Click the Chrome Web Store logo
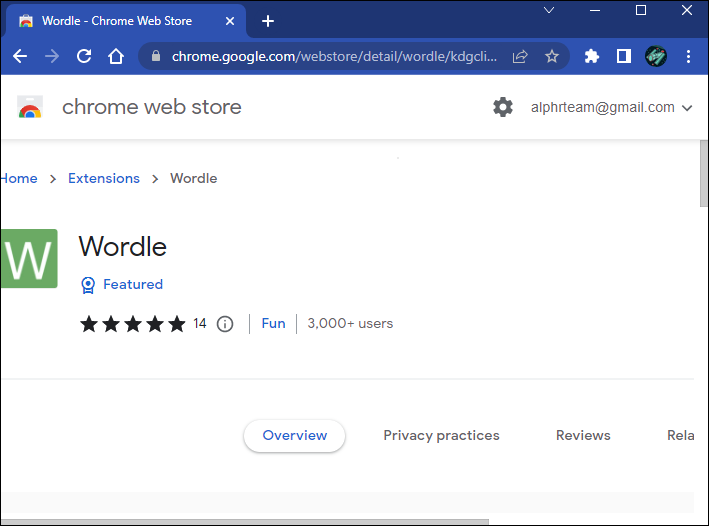 [x=30, y=107]
